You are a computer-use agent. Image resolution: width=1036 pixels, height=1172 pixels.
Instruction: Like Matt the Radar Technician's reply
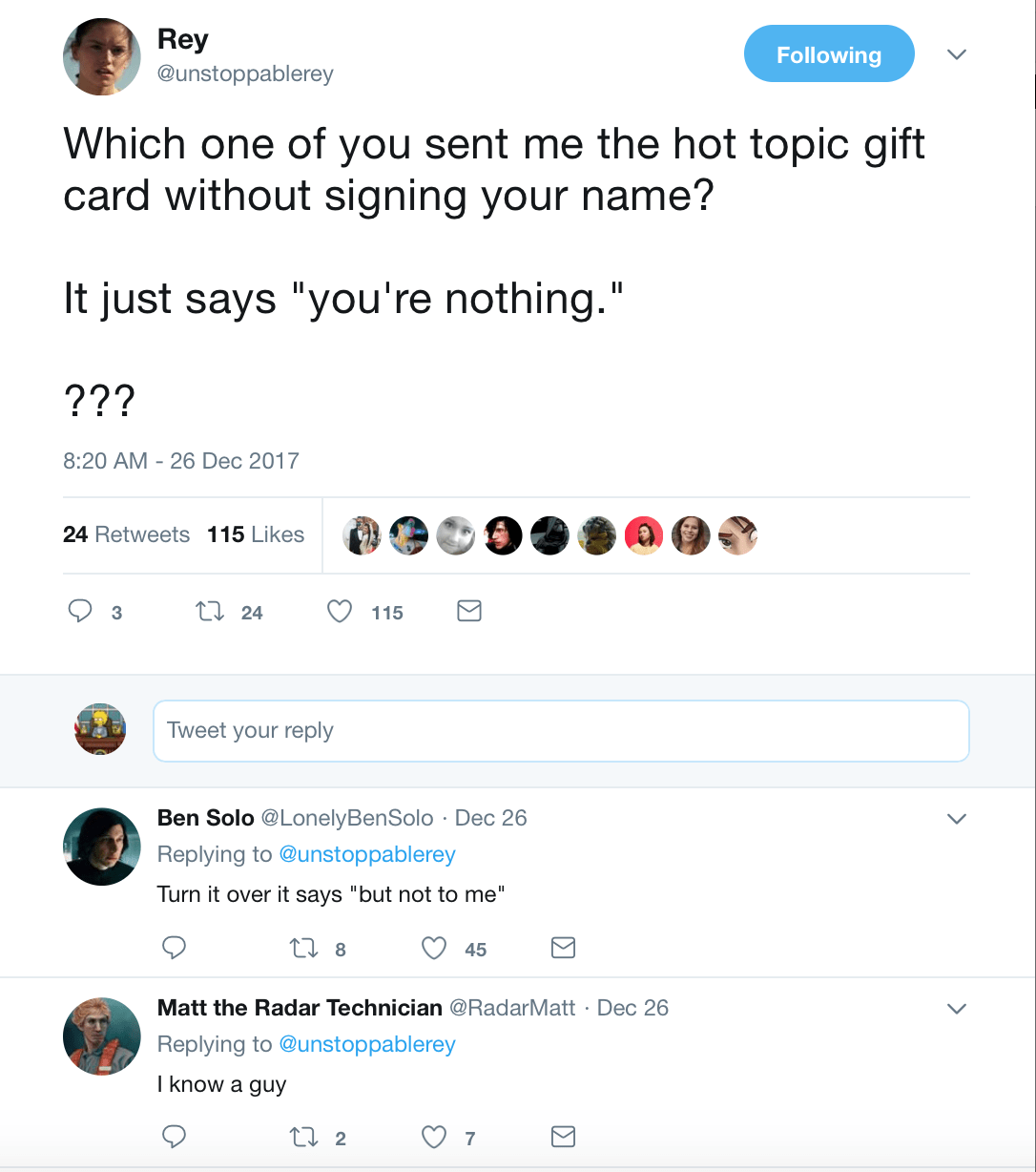point(434,1137)
